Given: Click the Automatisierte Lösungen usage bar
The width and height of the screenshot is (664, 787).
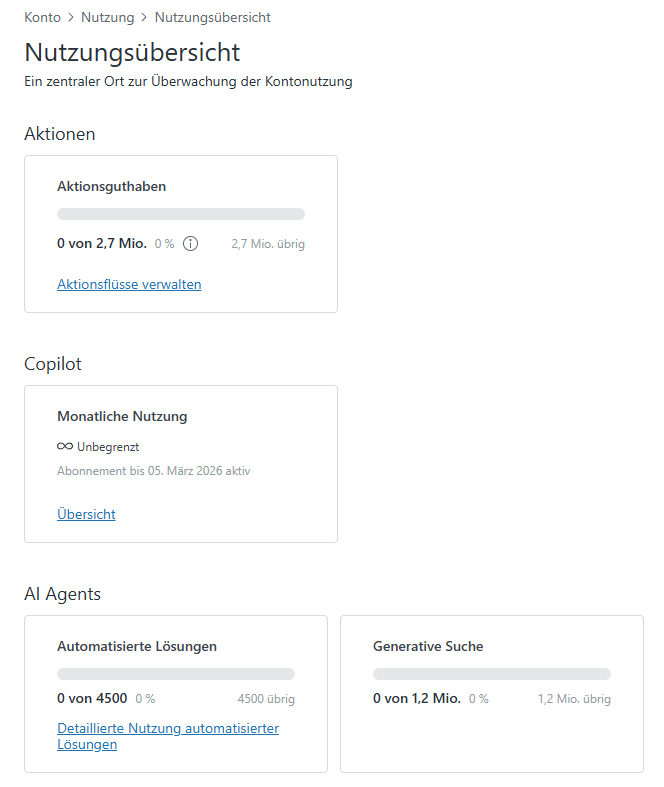Looking at the screenshot, I should (176, 674).
